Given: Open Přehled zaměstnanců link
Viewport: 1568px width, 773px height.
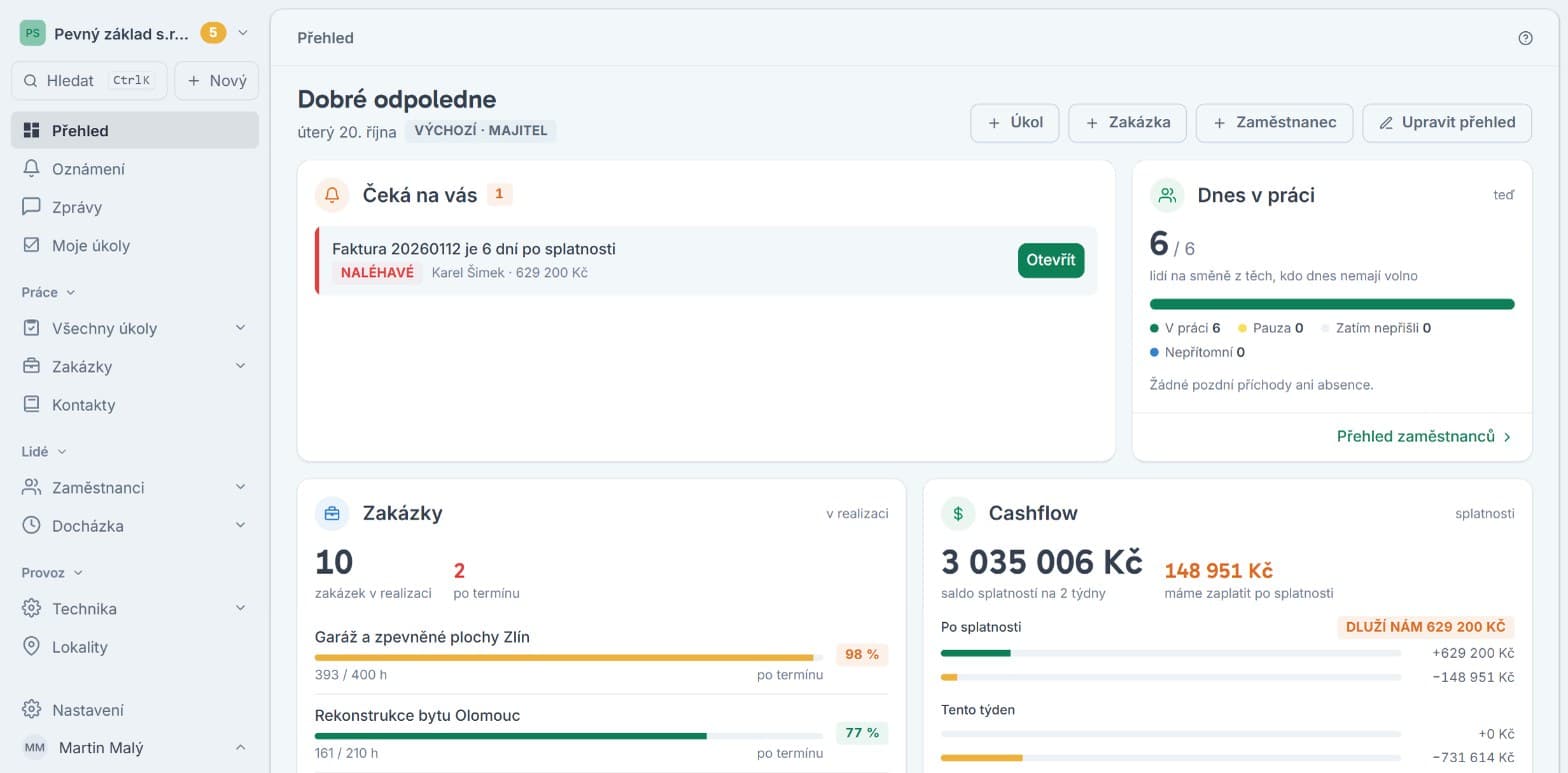Looking at the screenshot, I should (1424, 436).
